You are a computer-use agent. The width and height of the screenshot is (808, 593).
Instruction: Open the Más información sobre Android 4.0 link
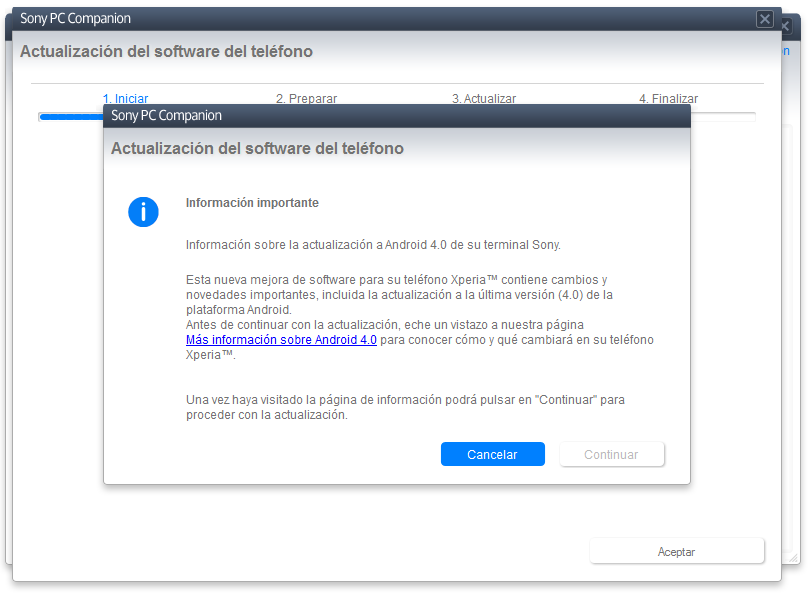tap(281, 340)
